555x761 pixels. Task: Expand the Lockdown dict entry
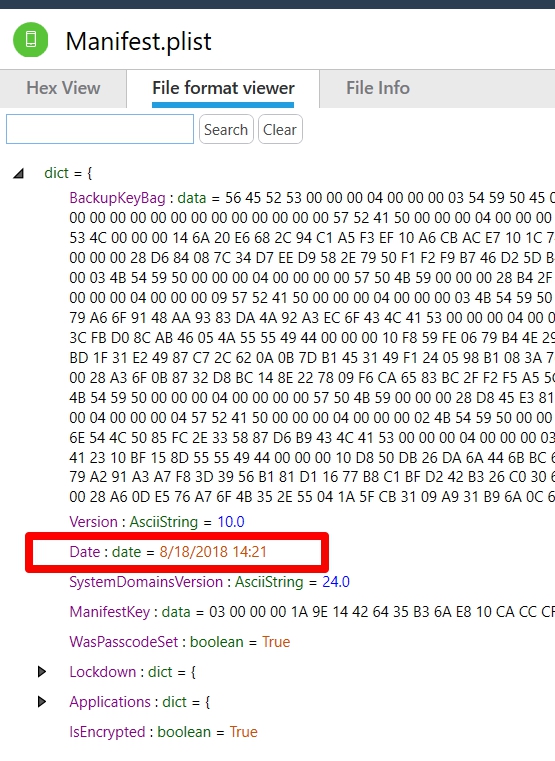(42, 672)
